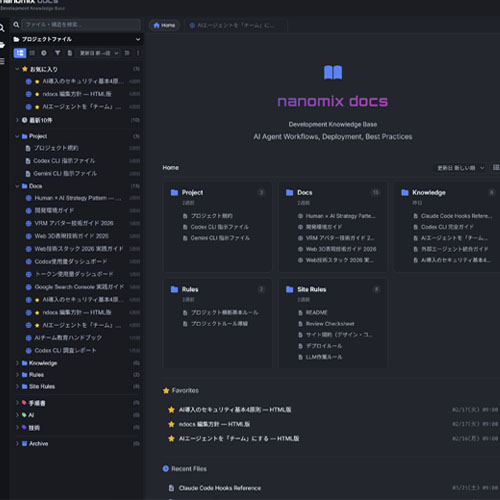Collapse the Docs folder in the sidebar tree

pos(17,186)
